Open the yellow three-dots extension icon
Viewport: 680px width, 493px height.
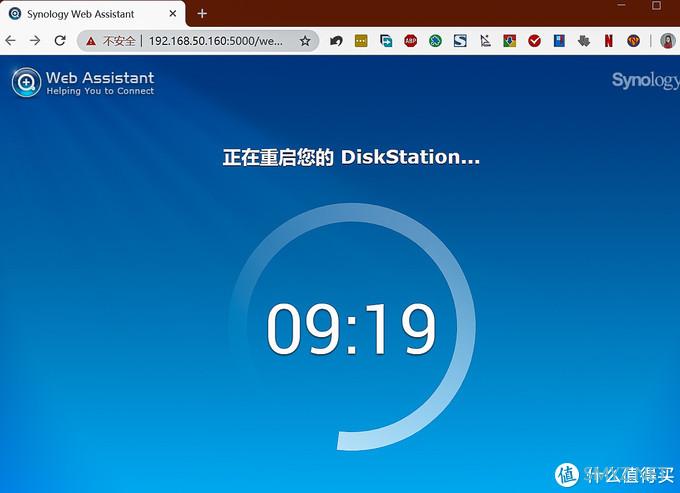click(361, 41)
